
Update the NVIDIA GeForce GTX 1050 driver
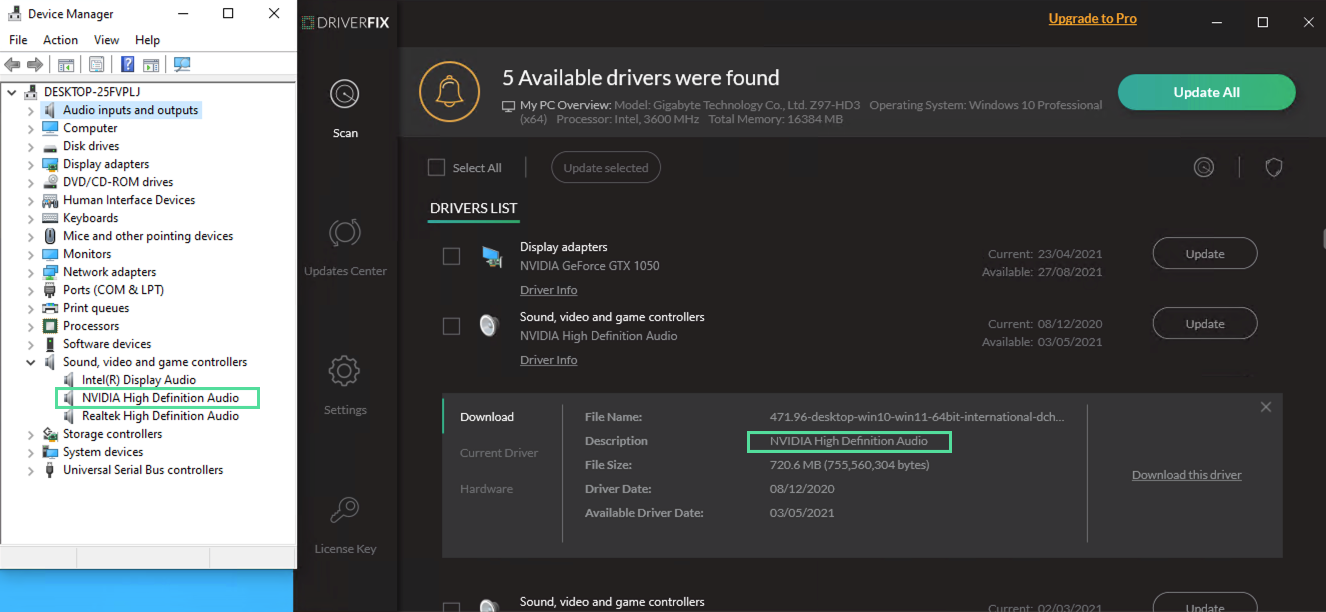point(1205,254)
